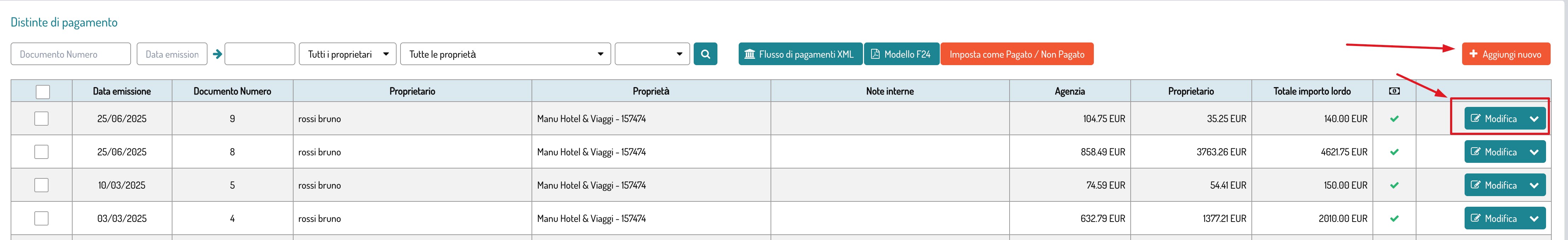Toggle the select-all checkbox in table header
The width and height of the screenshot is (1568, 240).
pyautogui.click(x=42, y=91)
